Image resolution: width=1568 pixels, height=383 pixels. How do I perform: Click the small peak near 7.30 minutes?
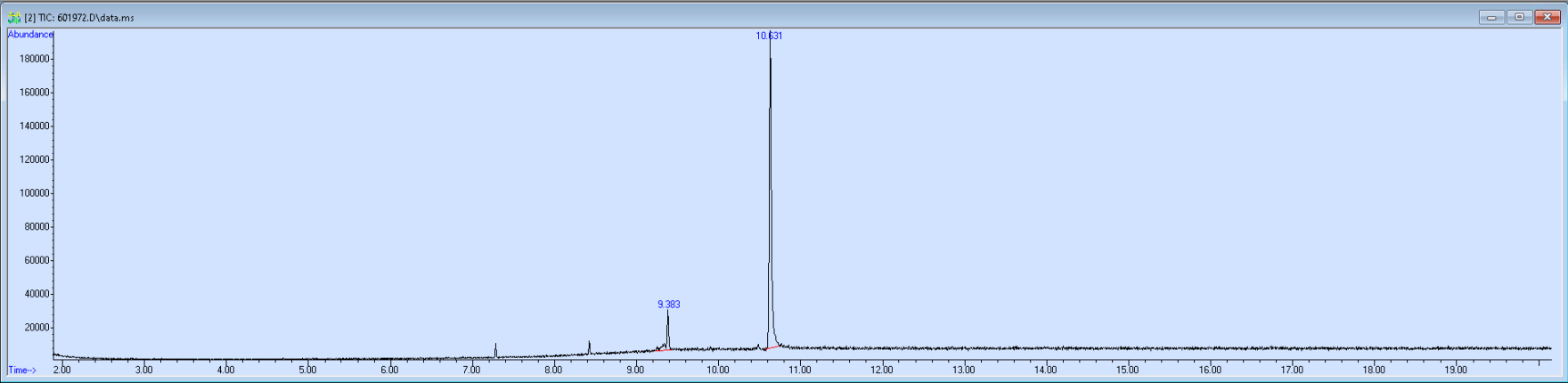[x=495, y=350]
